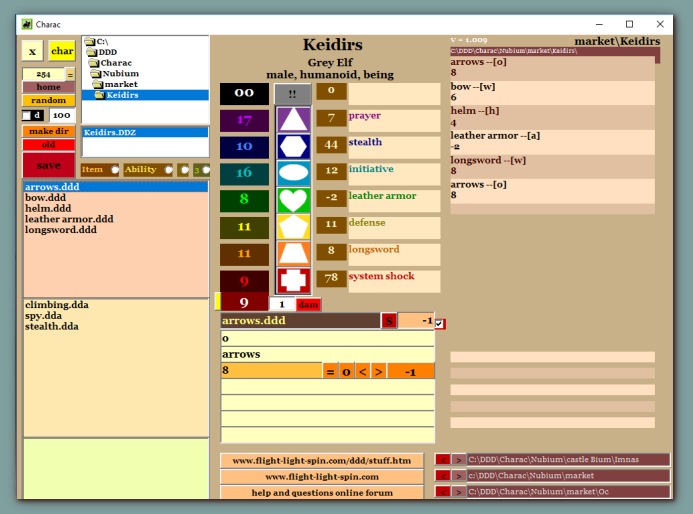Open the market folder in directory tree
The image size is (693, 514).
(x=121, y=84)
